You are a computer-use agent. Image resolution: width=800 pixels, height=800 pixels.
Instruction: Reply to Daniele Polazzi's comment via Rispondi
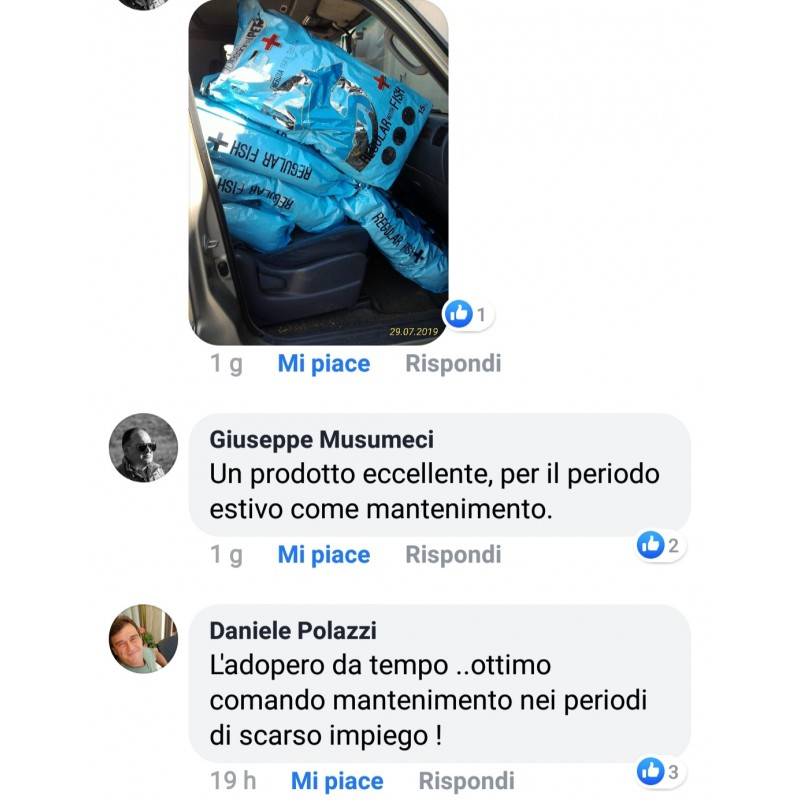[466, 781]
